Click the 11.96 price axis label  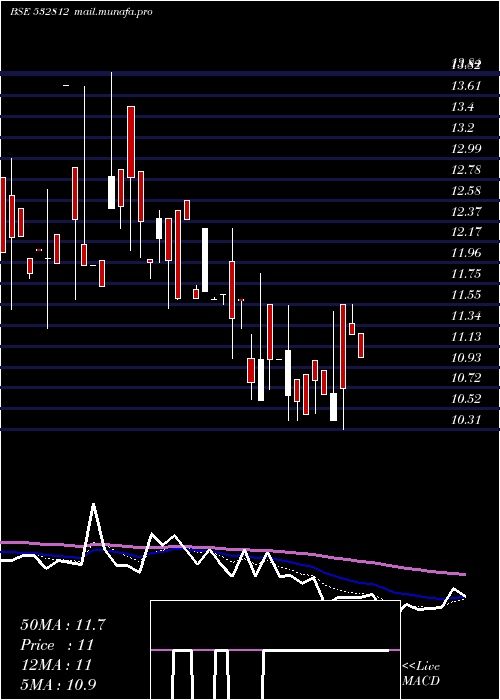[x=466, y=253]
